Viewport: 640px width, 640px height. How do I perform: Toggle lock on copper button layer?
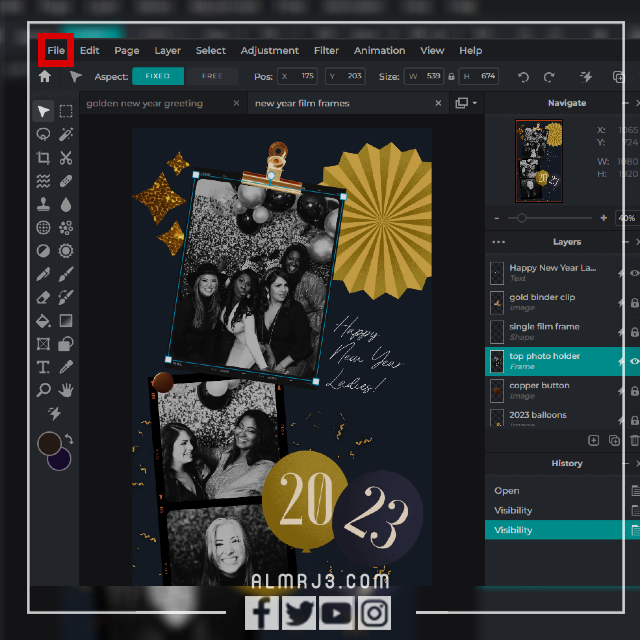click(634, 391)
